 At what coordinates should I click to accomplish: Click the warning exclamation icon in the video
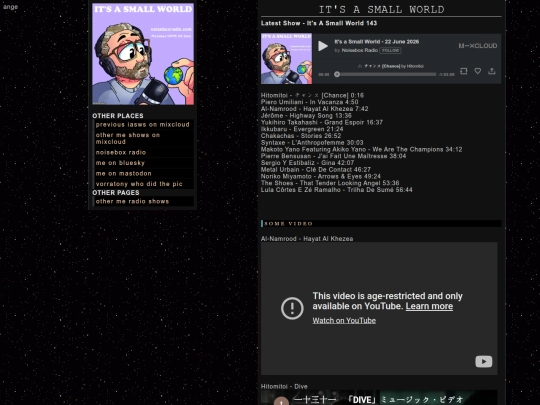coord(292,308)
